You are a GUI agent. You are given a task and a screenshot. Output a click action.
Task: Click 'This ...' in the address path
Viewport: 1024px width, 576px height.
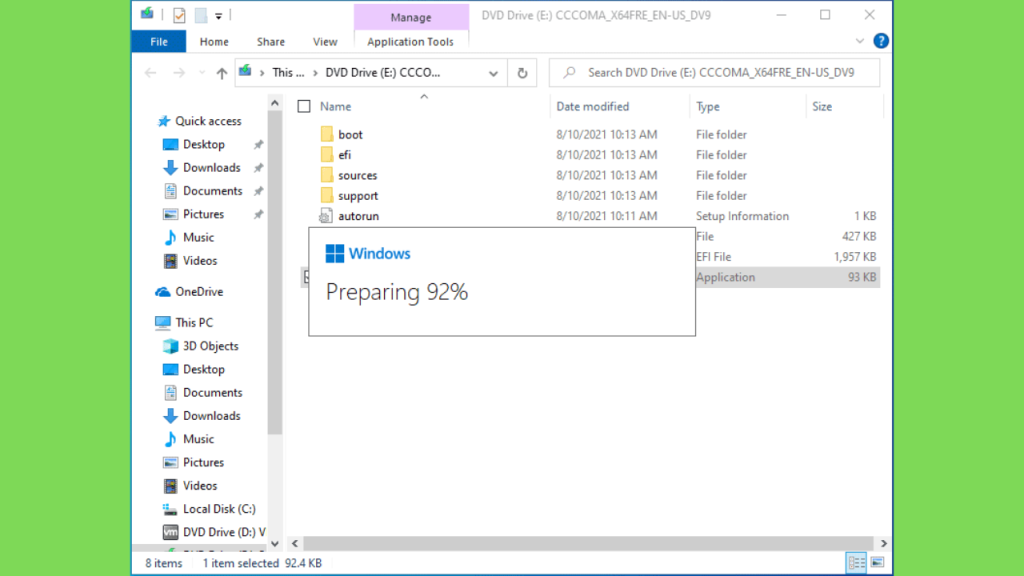pos(288,72)
